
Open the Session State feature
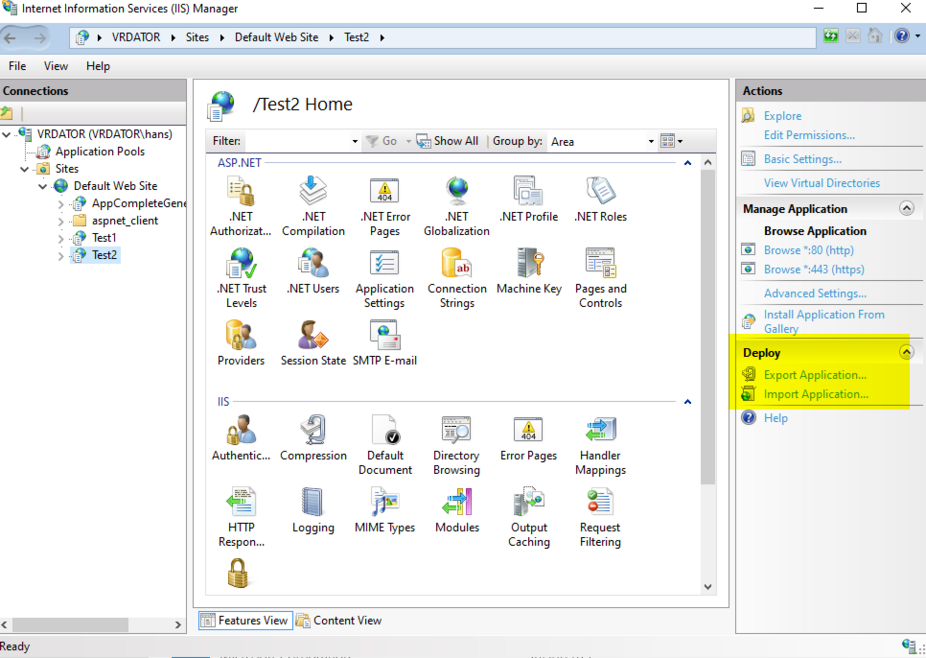(x=313, y=343)
